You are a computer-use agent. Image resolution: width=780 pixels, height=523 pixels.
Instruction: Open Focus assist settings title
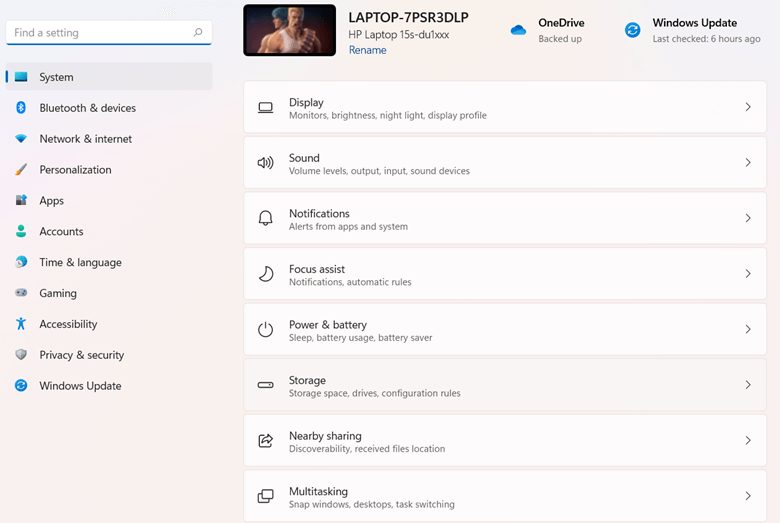point(316,269)
